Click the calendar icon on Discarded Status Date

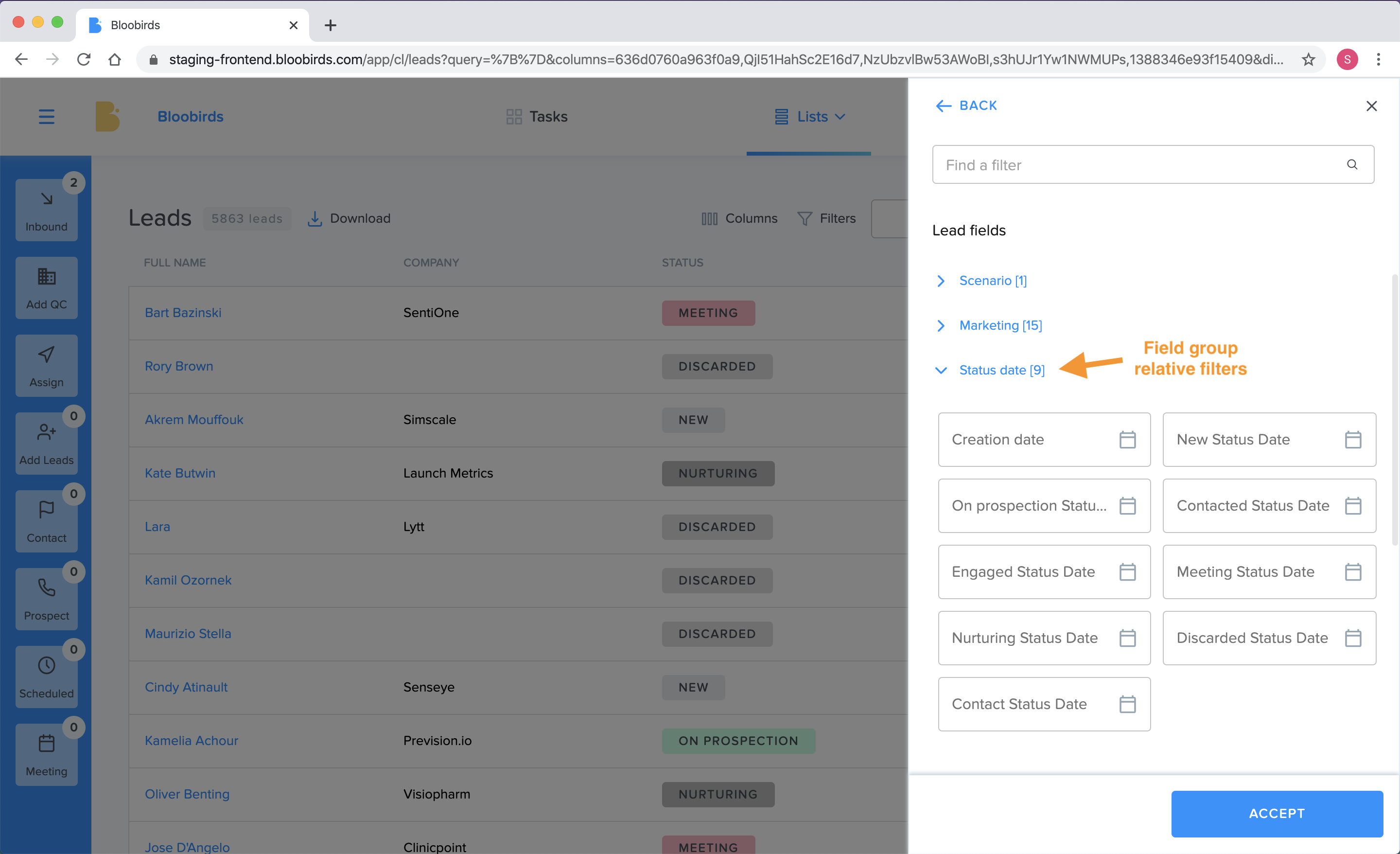point(1353,638)
